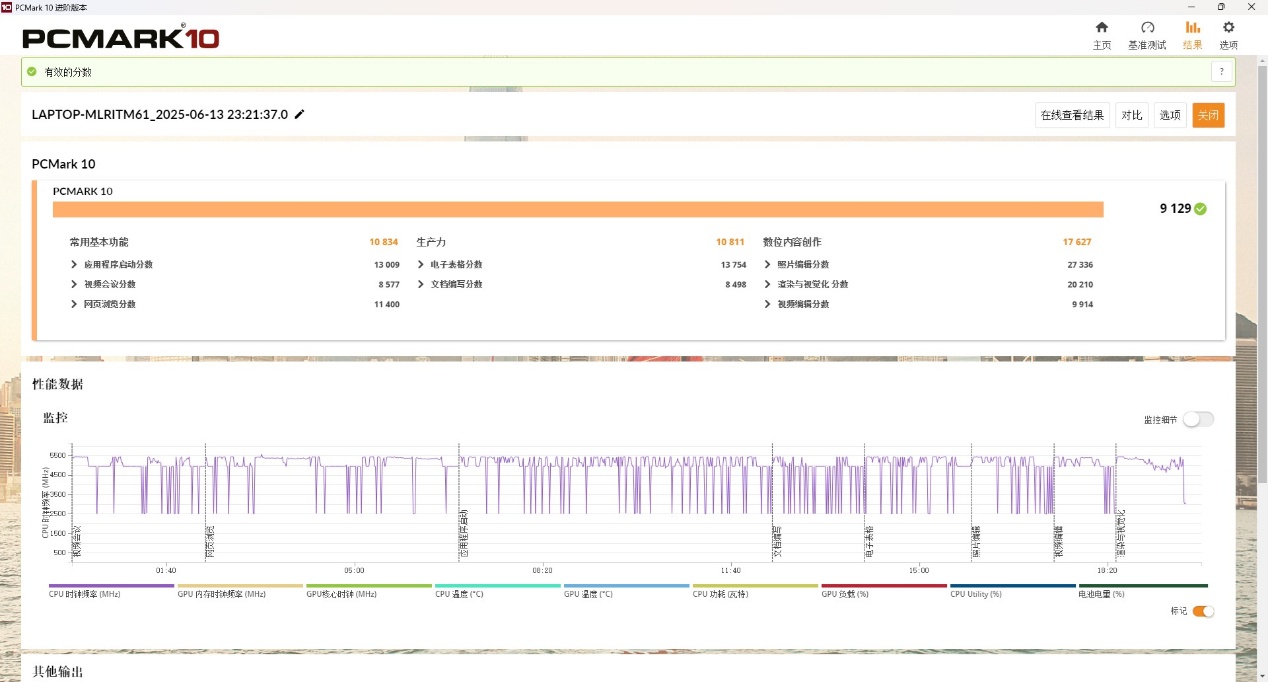The width and height of the screenshot is (1268, 682).
Task: Open the 选项 gear icon in top navigation
Action: pyautogui.click(x=1228, y=27)
